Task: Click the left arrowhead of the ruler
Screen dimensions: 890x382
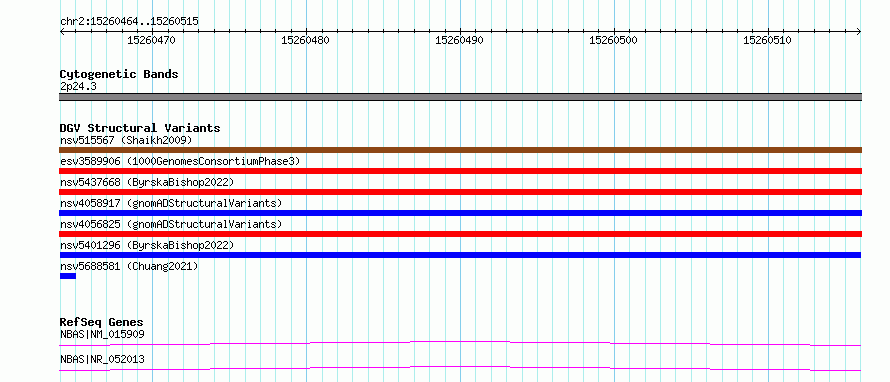Action: (x=62, y=31)
